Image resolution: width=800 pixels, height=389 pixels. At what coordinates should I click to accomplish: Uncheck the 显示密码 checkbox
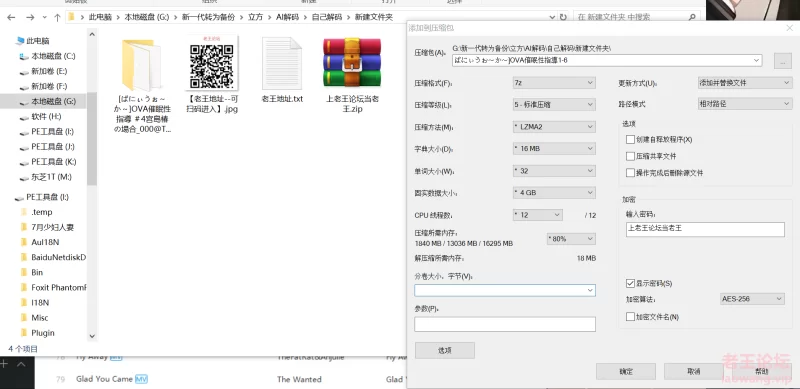630,283
